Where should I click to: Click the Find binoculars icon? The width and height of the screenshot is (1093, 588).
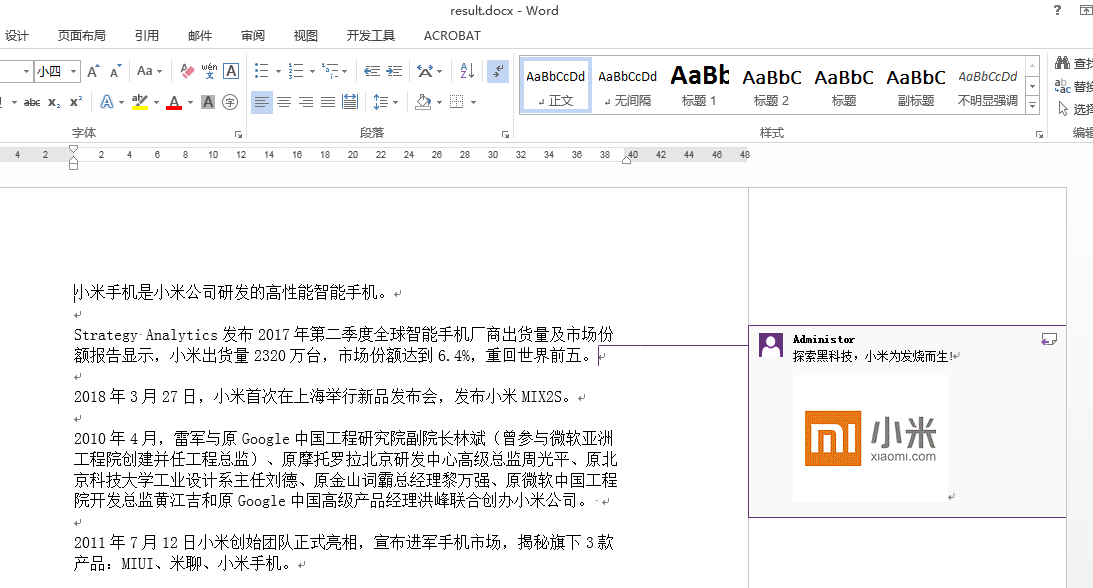pyautogui.click(x=1062, y=63)
